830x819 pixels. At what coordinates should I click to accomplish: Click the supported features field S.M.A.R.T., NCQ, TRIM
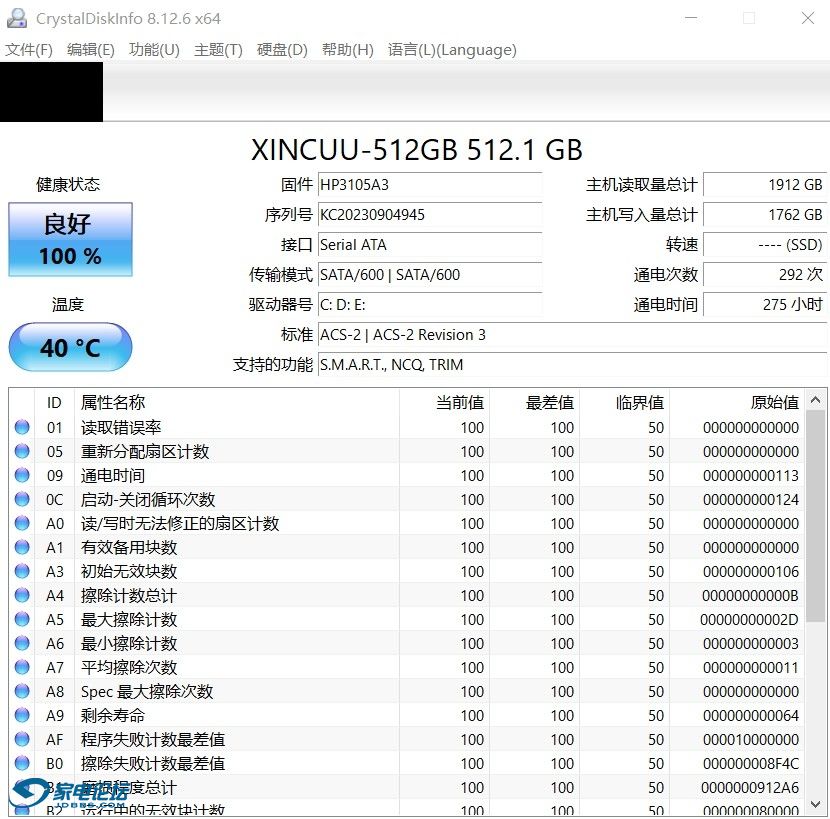click(572, 365)
